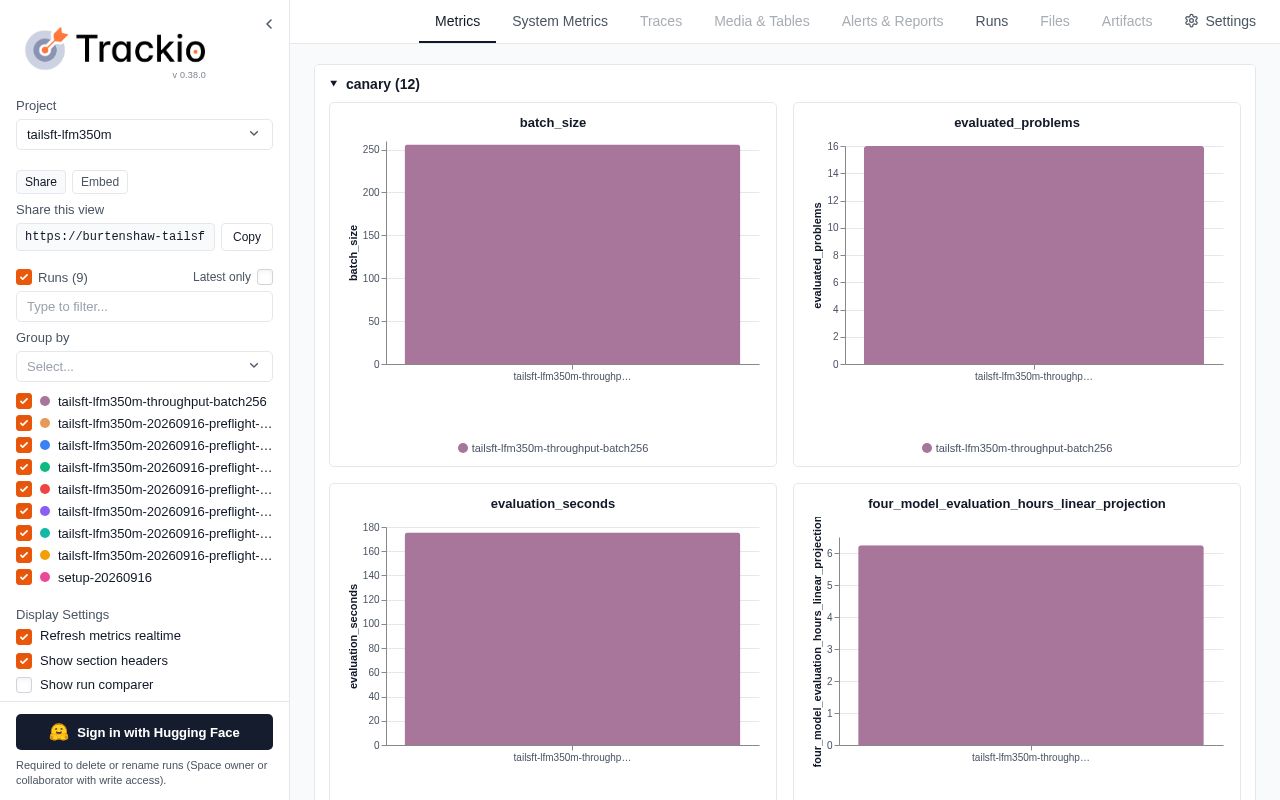Go to the Runs tab
Viewport: 1280px width, 800px height.
[x=992, y=21]
